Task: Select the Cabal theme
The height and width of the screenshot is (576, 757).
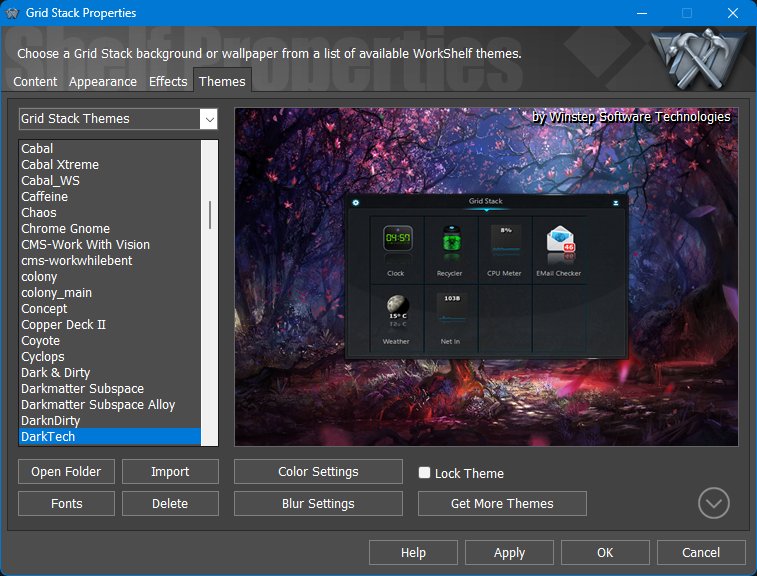Action: pyautogui.click(x=110, y=149)
